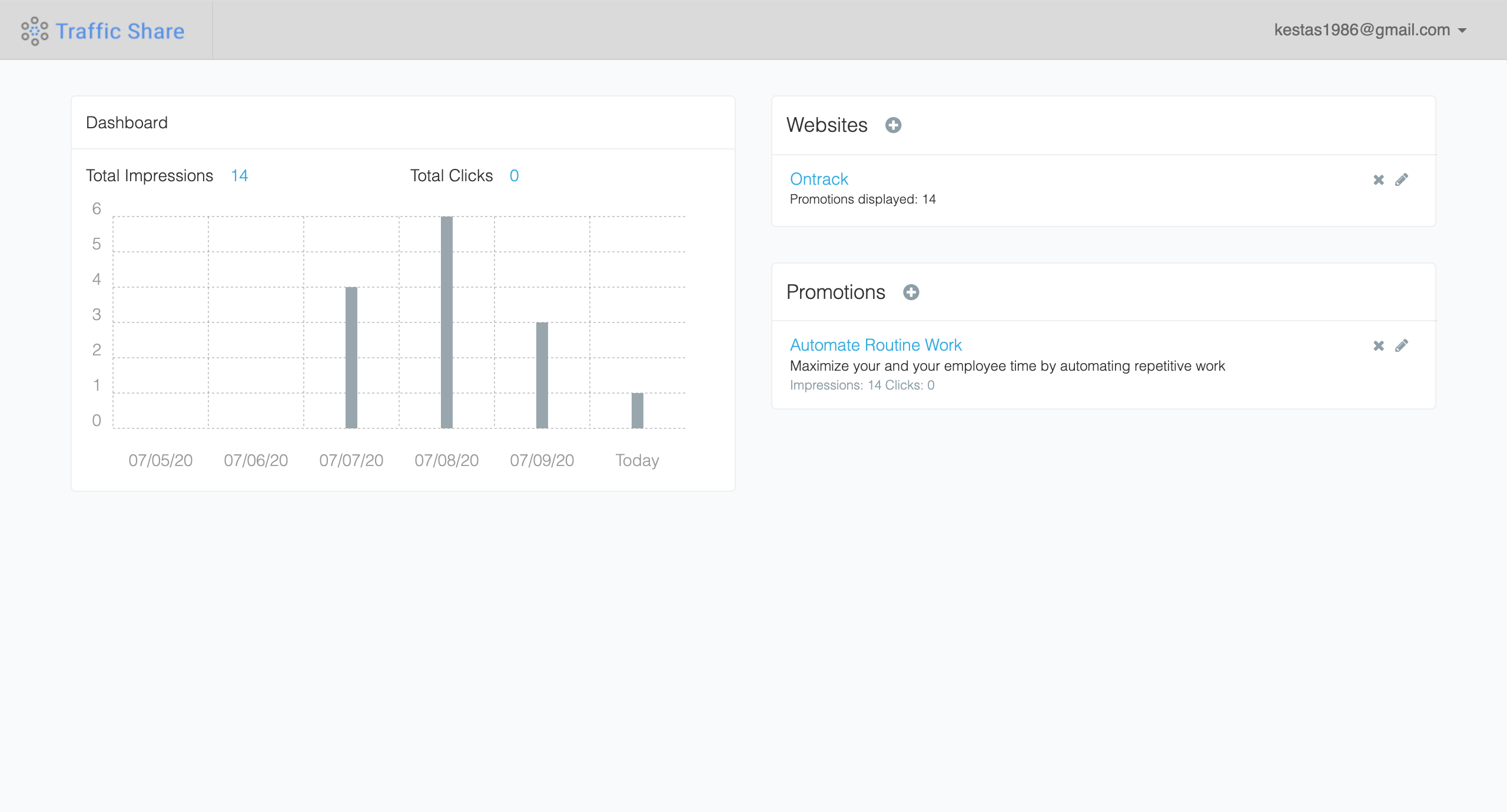
Task: Click the Total Impressions value 14
Action: click(x=239, y=175)
